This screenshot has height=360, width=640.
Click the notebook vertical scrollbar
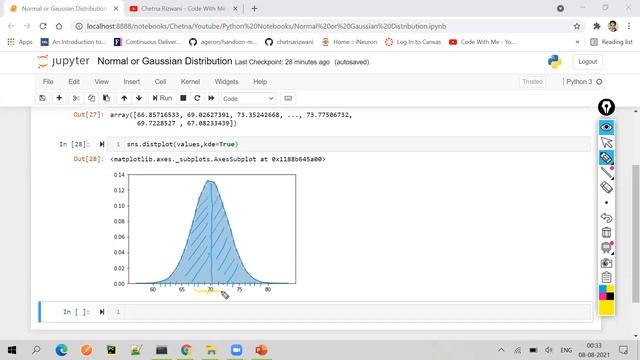click(636, 233)
